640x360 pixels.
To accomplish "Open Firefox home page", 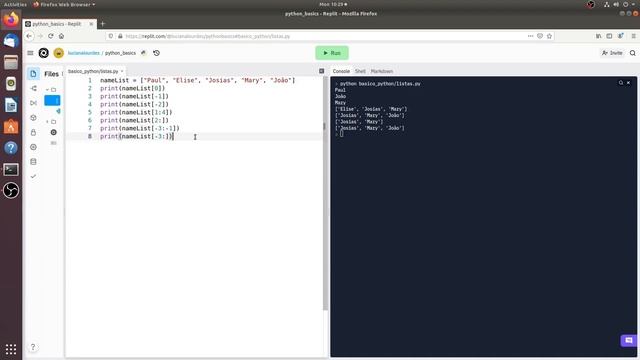I will (61, 36).
